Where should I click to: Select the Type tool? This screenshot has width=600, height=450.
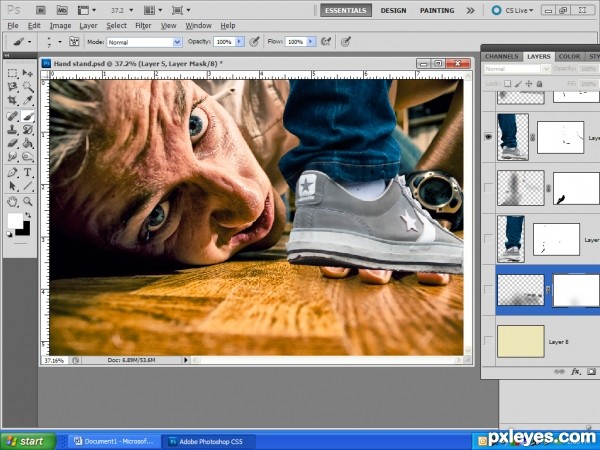28,172
